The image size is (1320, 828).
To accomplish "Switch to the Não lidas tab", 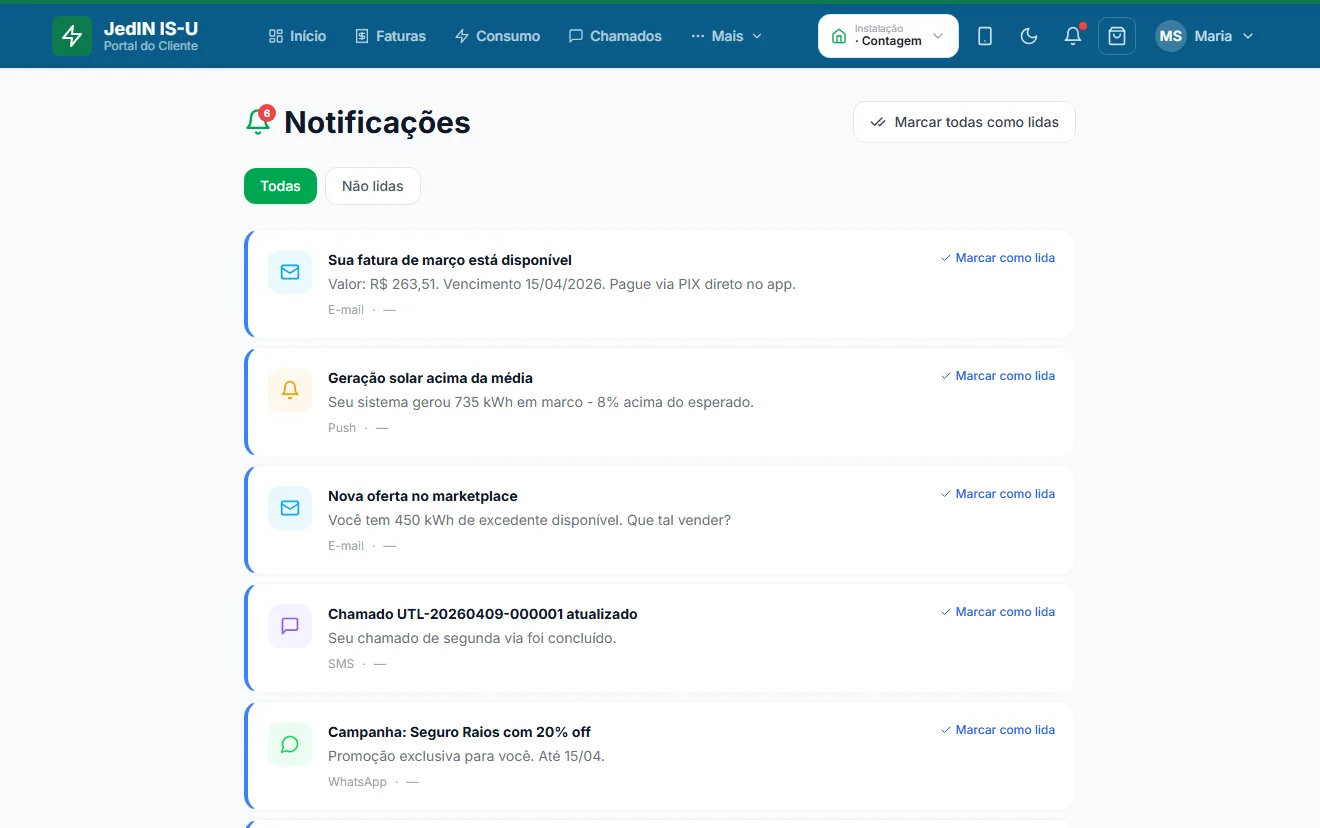I will point(373,186).
